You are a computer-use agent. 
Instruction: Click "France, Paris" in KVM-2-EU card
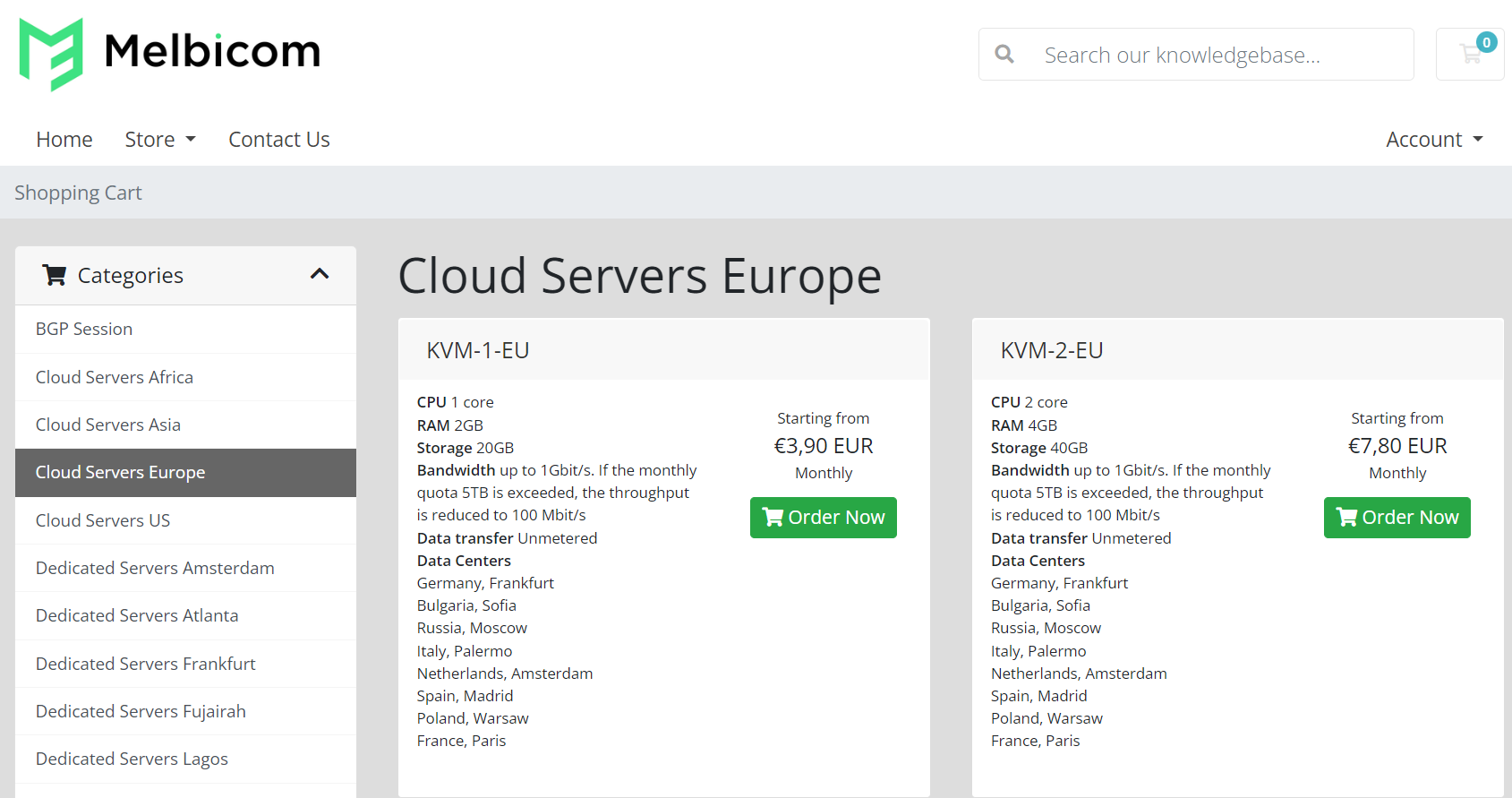tap(1036, 741)
